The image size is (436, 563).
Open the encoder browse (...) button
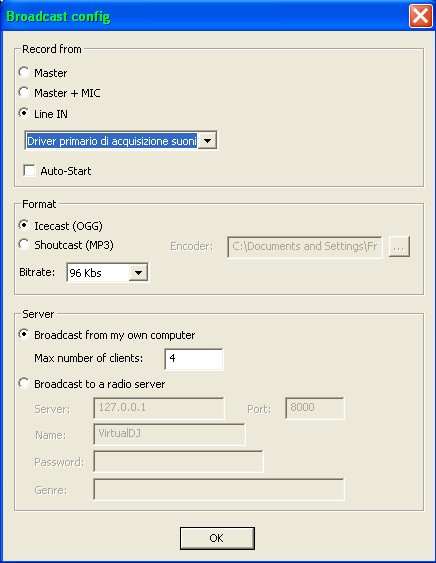(399, 247)
